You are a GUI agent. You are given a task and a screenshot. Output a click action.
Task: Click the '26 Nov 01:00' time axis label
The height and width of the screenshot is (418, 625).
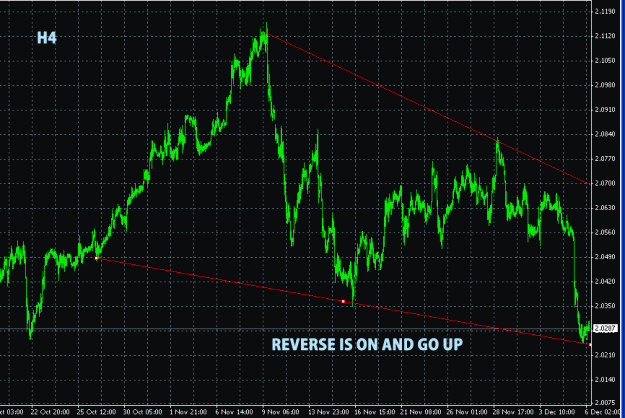467,412
